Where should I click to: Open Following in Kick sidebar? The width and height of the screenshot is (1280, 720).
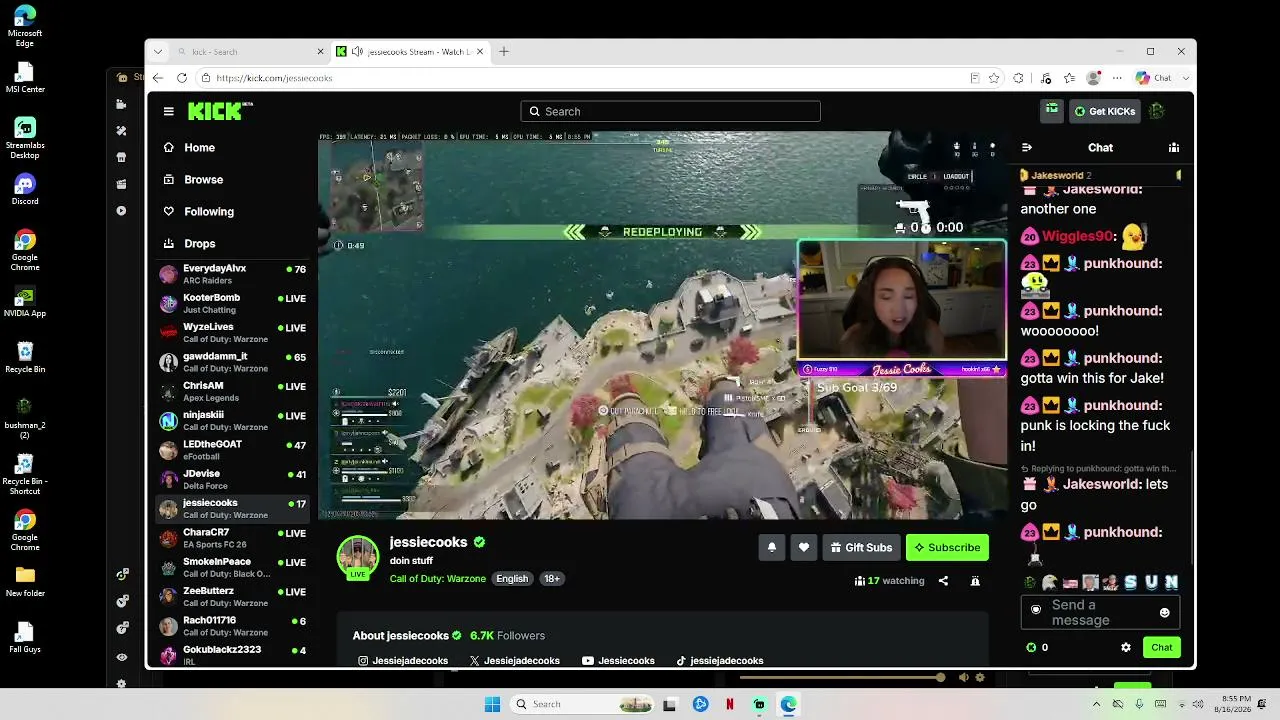pyautogui.click(x=209, y=211)
